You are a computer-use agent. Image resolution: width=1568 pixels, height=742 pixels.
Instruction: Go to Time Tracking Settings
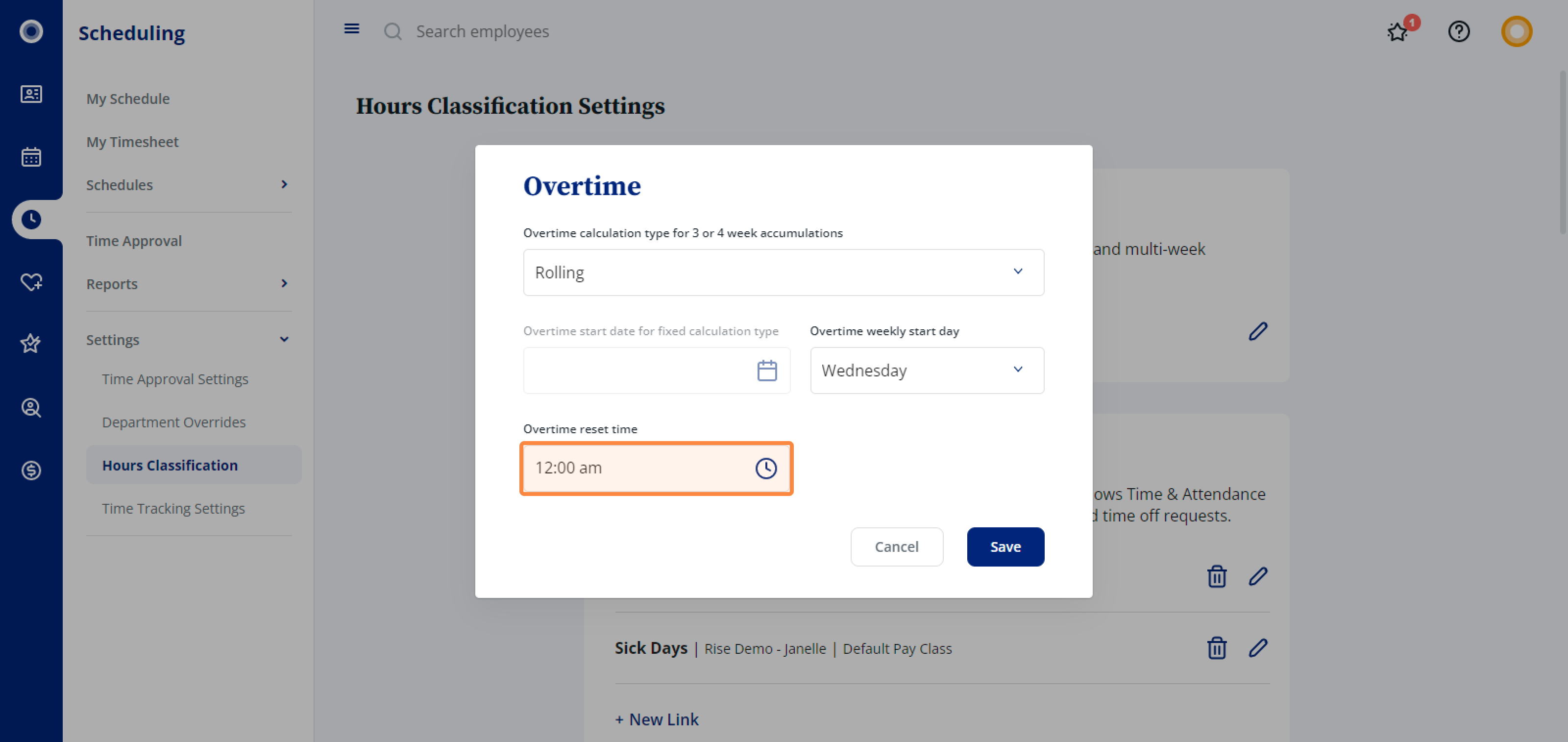[x=173, y=508]
